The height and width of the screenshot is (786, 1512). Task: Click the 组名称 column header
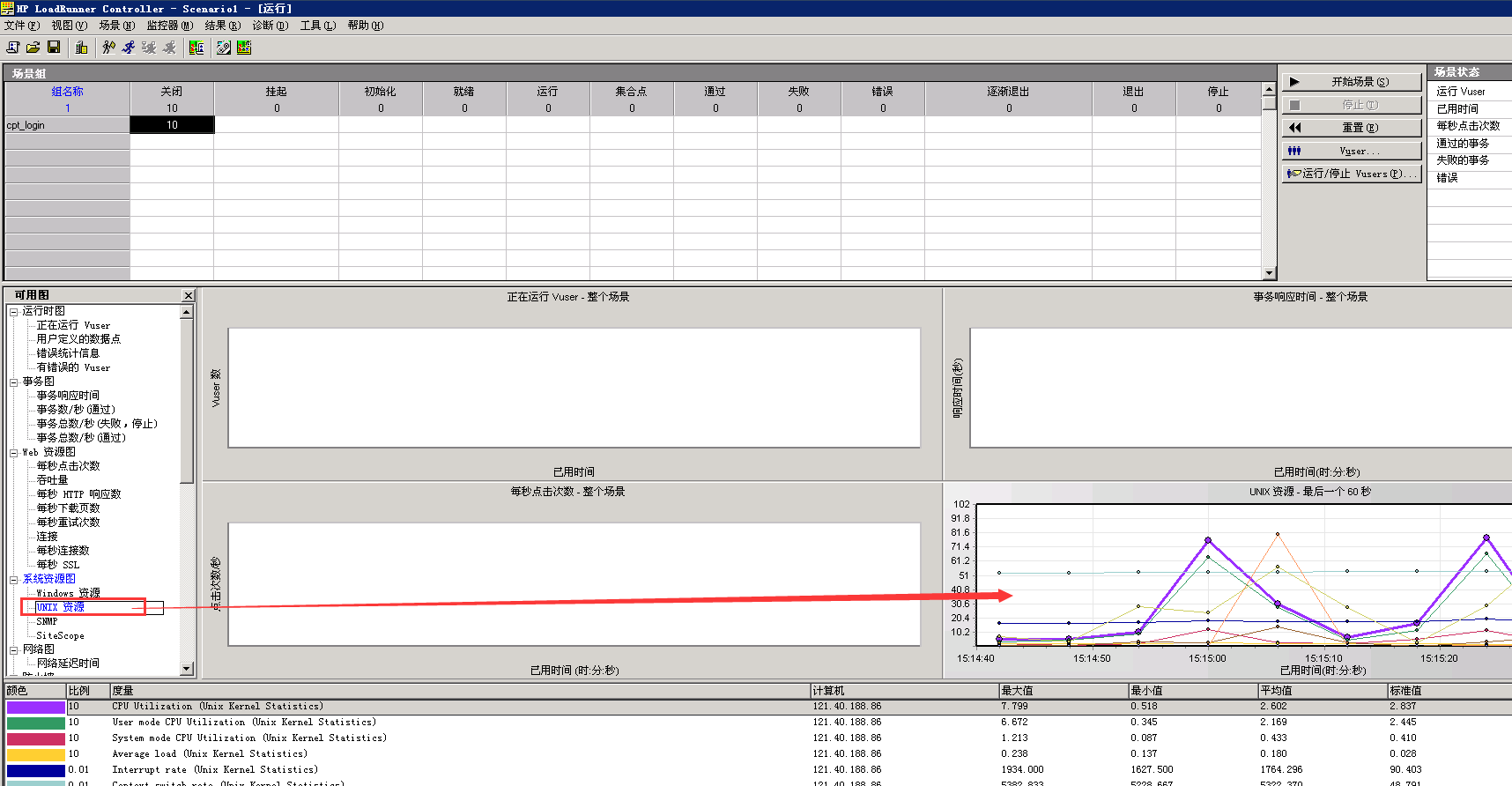click(67, 92)
